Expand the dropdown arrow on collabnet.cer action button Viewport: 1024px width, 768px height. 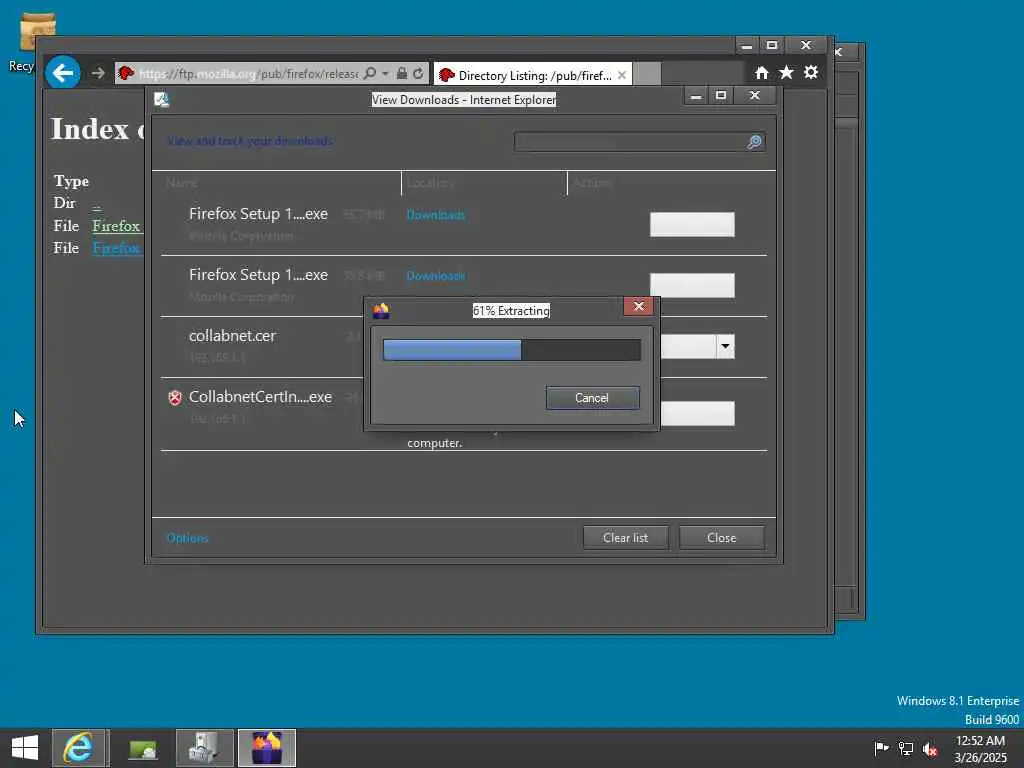click(x=725, y=346)
